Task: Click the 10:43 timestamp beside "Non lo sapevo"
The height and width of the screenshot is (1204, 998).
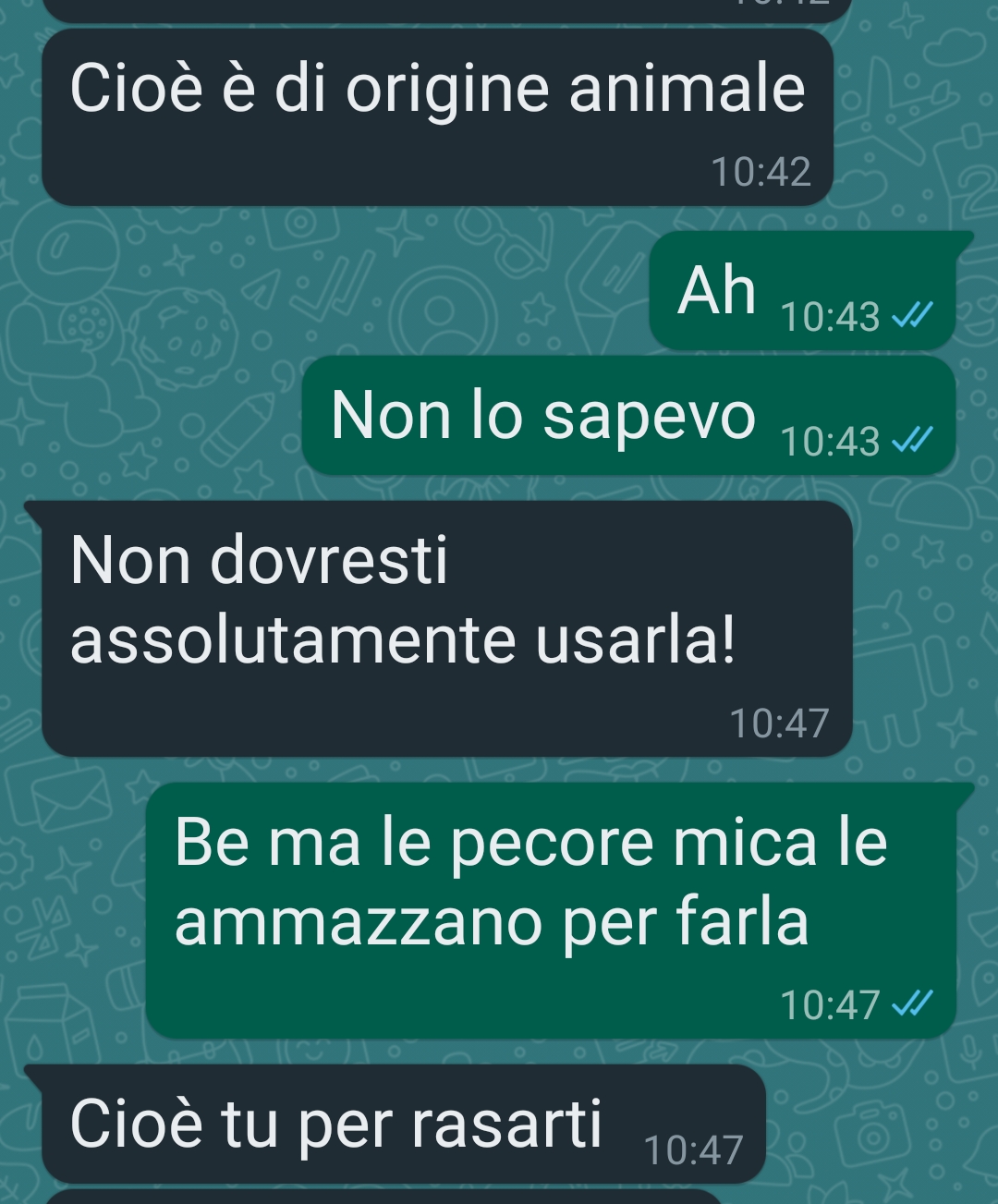Action: tap(830, 442)
